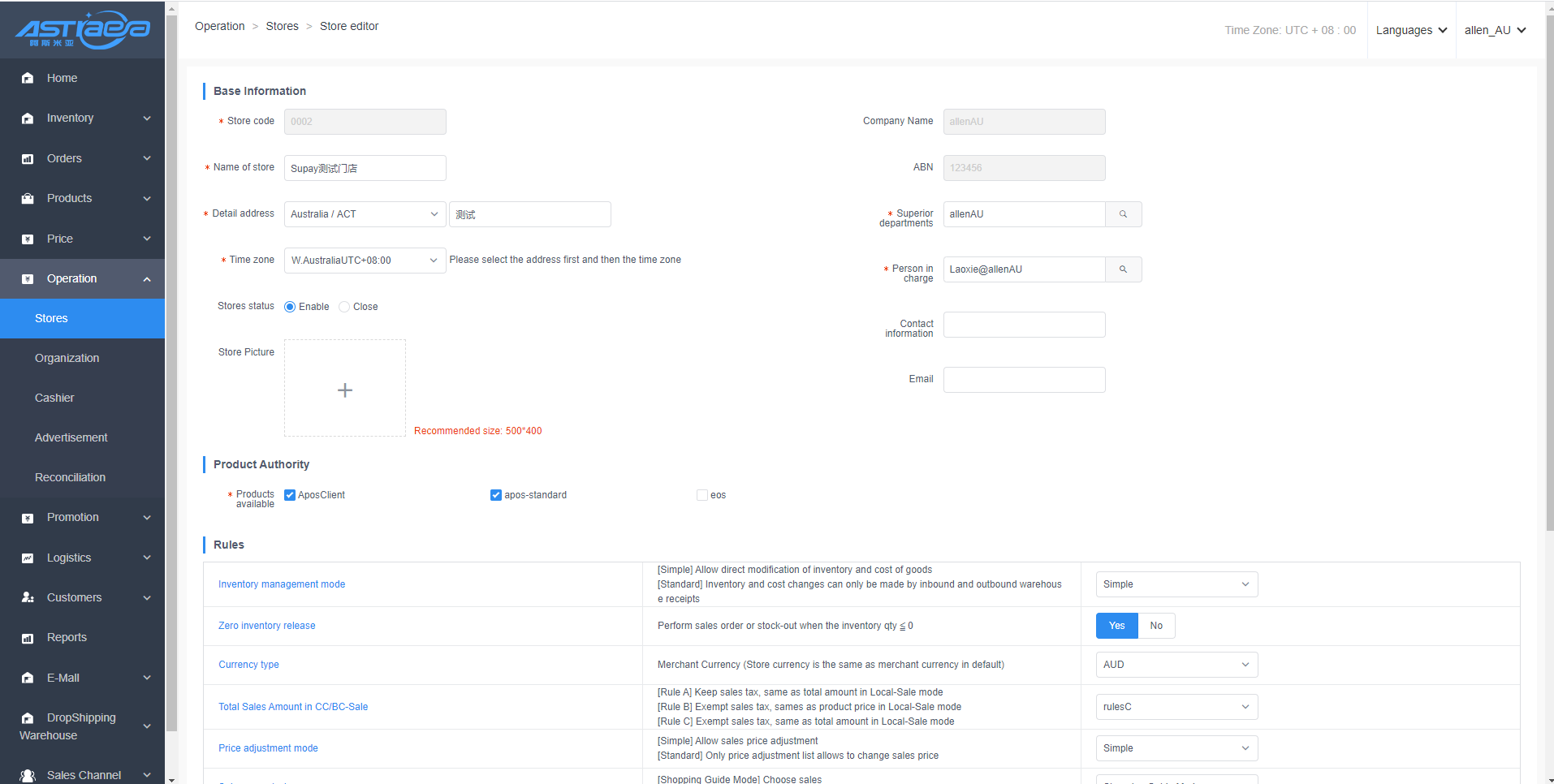1554x784 pixels.
Task: Search superior departments with magnifier icon
Action: tap(1123, 214)
